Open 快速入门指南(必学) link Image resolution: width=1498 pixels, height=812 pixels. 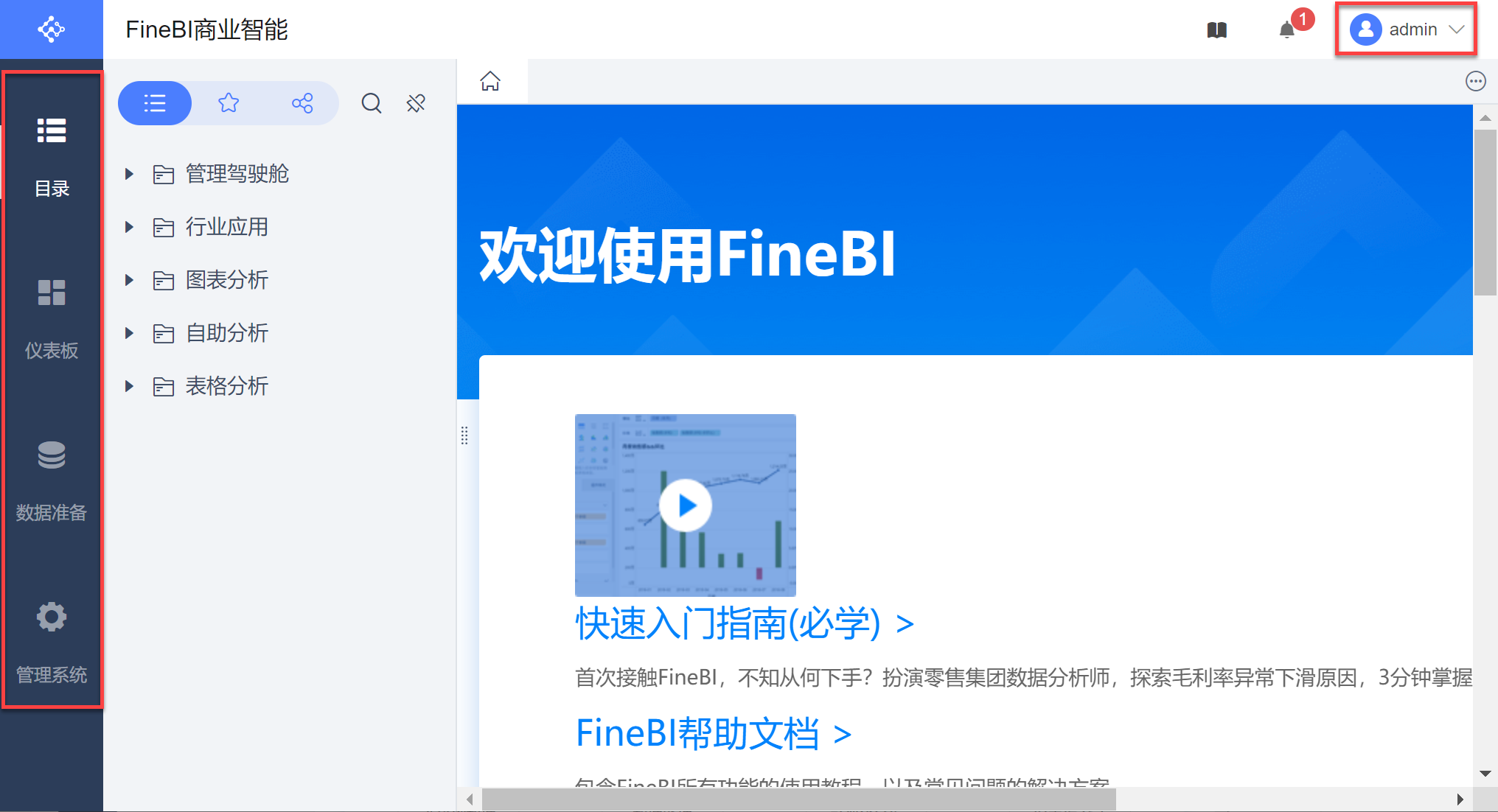click(745, 624)
